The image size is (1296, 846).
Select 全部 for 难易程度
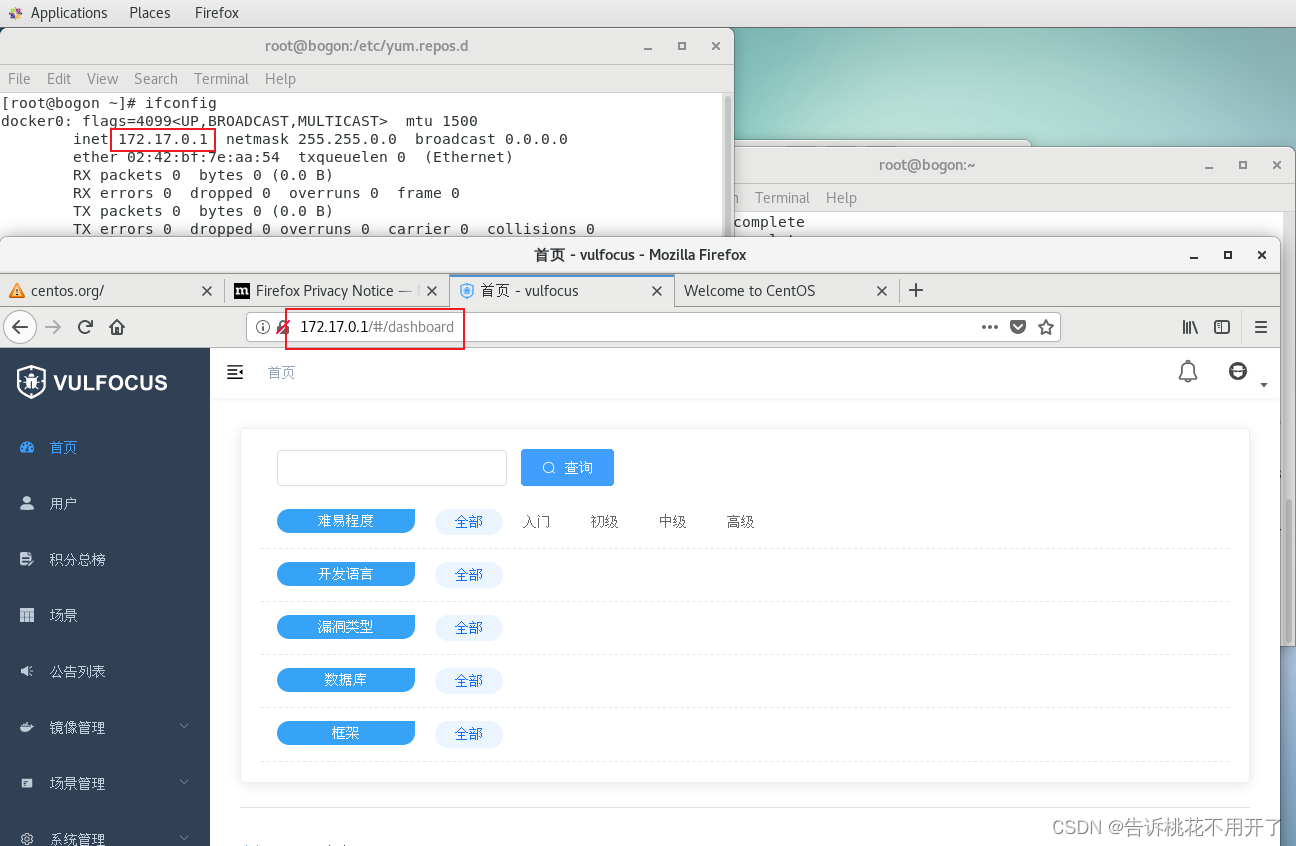pos(469,521)
